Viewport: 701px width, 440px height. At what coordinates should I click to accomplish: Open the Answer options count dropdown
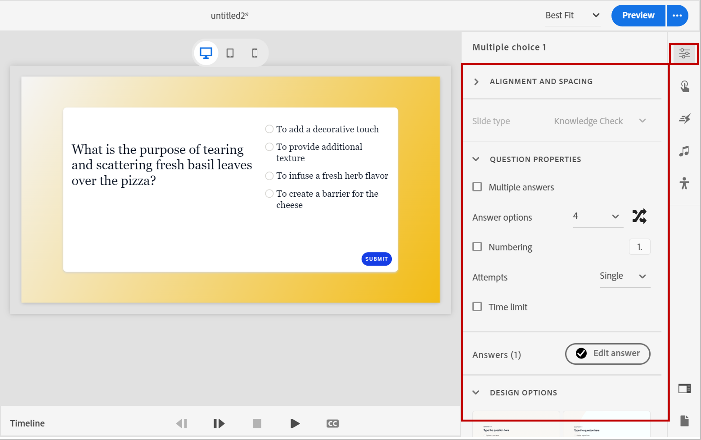597,217
